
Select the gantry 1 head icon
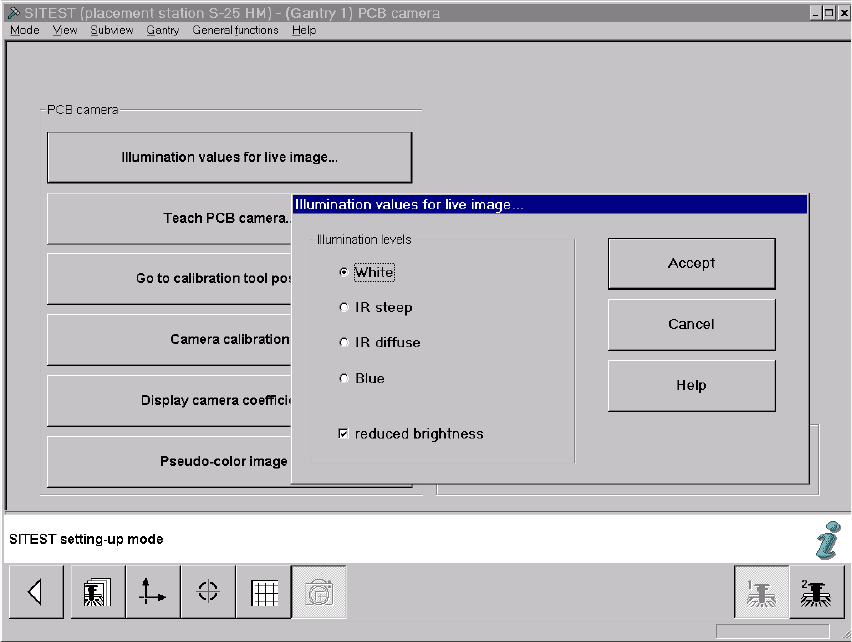click(x=761, y=591)
